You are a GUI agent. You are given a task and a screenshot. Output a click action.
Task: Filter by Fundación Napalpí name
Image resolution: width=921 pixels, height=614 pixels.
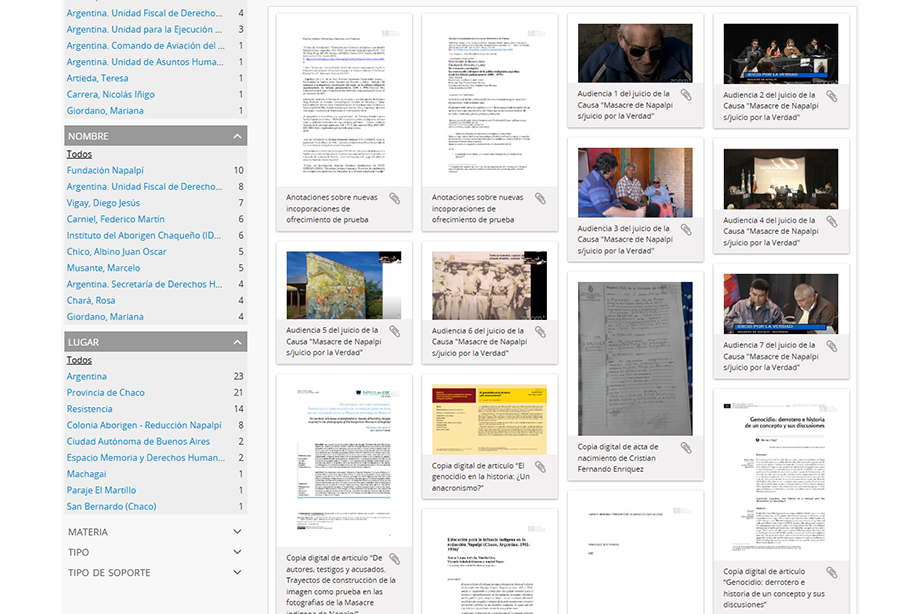[x=105, y=171]
